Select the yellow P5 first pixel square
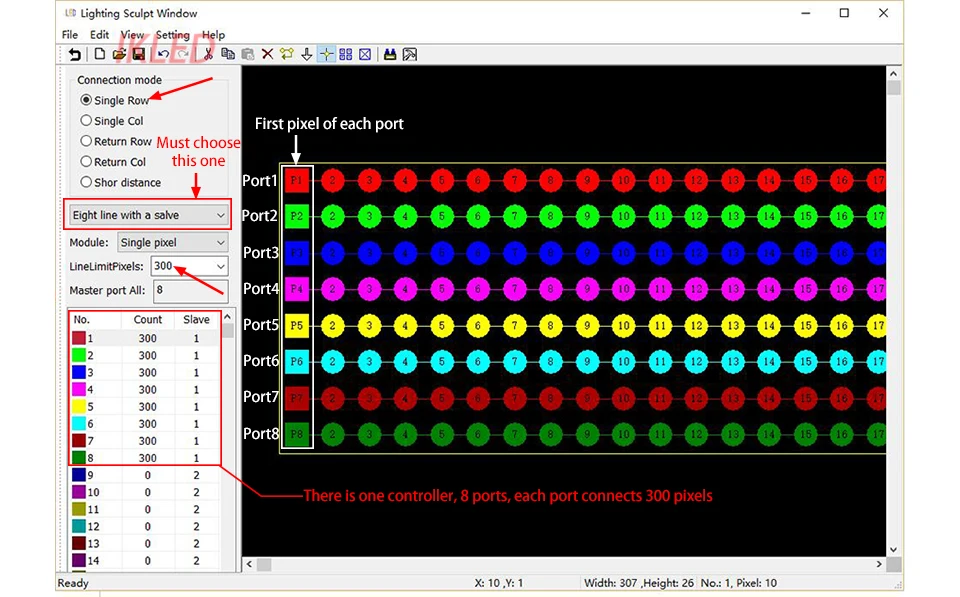 coord(296,325)
